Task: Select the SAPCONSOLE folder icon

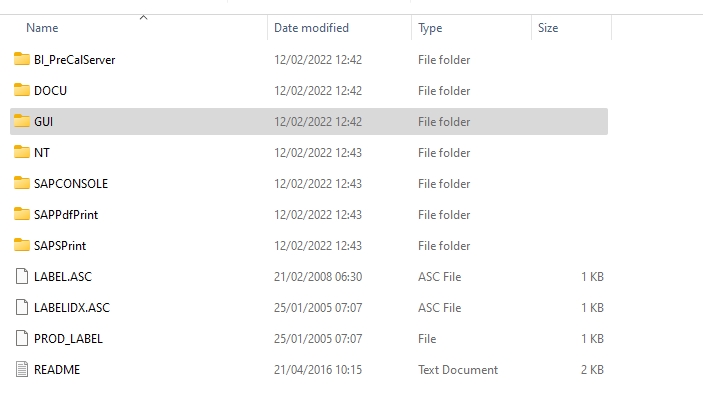Action: (x=22, y=183)
